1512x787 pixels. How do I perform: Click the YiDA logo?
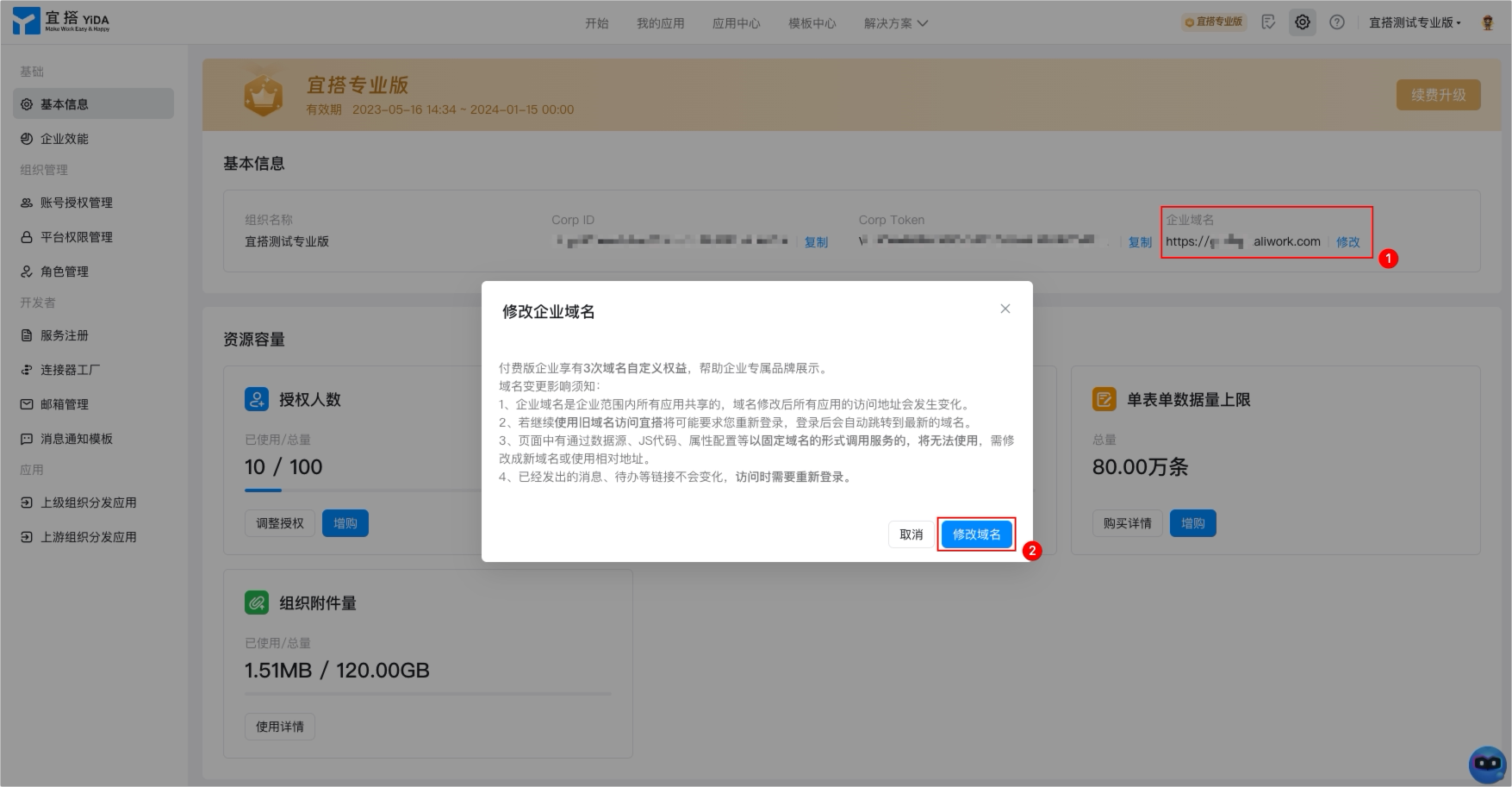point(62,22)
